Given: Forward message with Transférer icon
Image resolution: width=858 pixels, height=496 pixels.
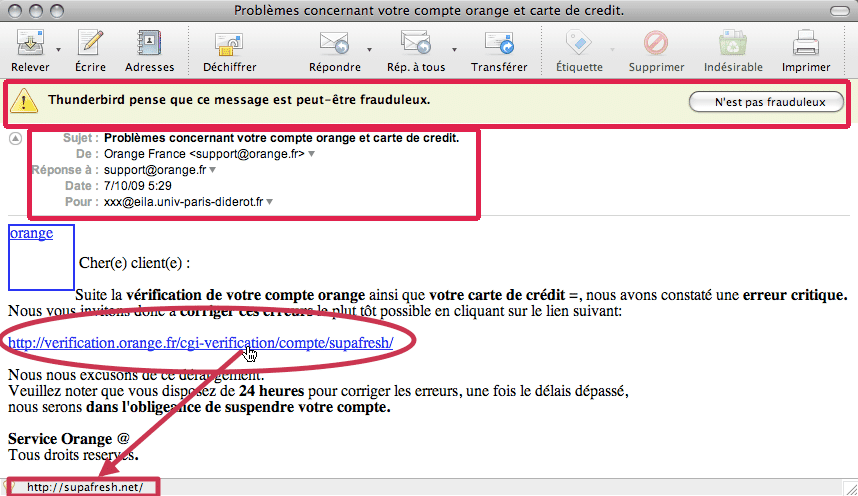Looking at the screenshot, I should tap(498, 44).
